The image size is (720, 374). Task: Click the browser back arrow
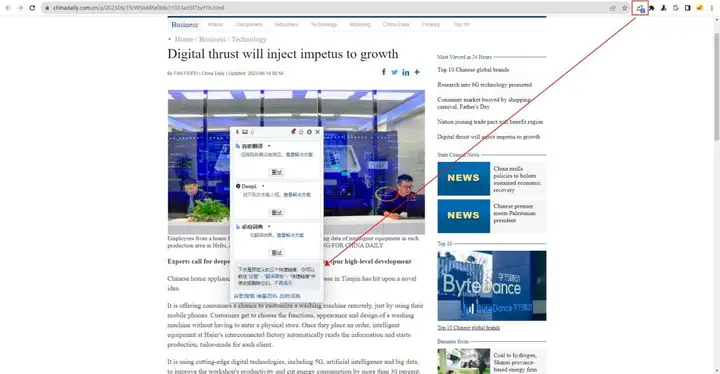tap(8, 8)
